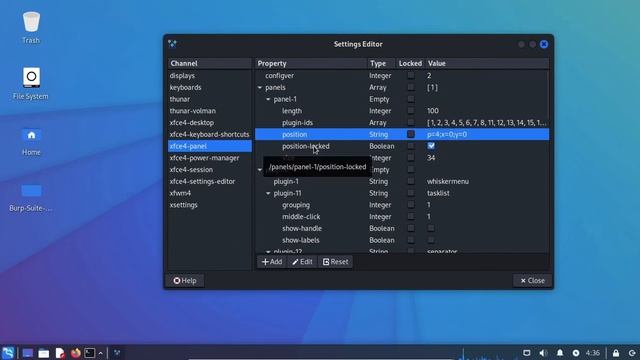Click the 'p=4;x=0;y=0' position value
Screen dimensions: 640x360
point(447,134)
